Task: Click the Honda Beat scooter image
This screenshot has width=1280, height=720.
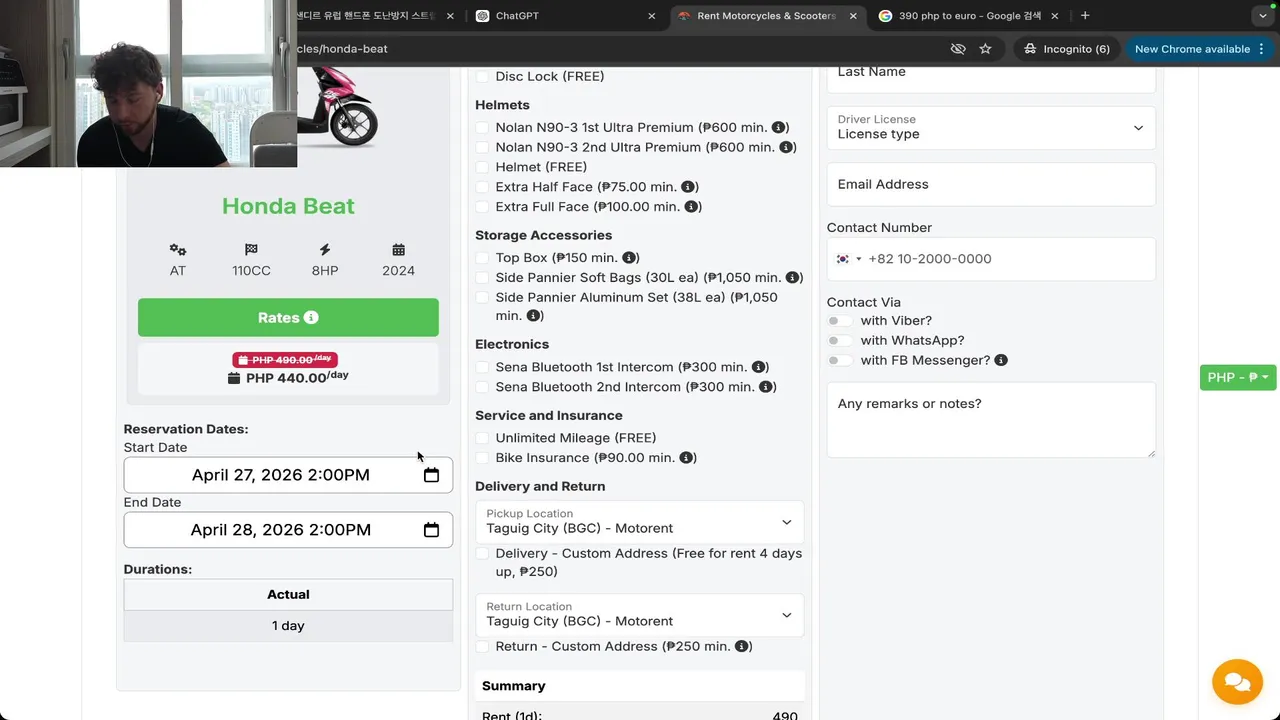Action: (337, 106)
